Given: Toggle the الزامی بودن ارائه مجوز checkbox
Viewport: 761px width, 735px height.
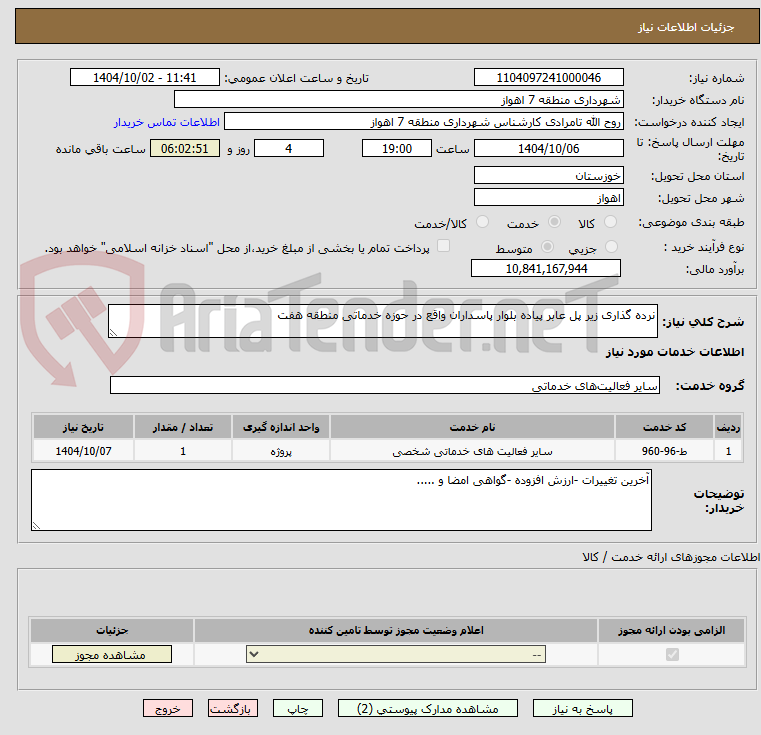Looking at the screenshot, I should [672, 654].
